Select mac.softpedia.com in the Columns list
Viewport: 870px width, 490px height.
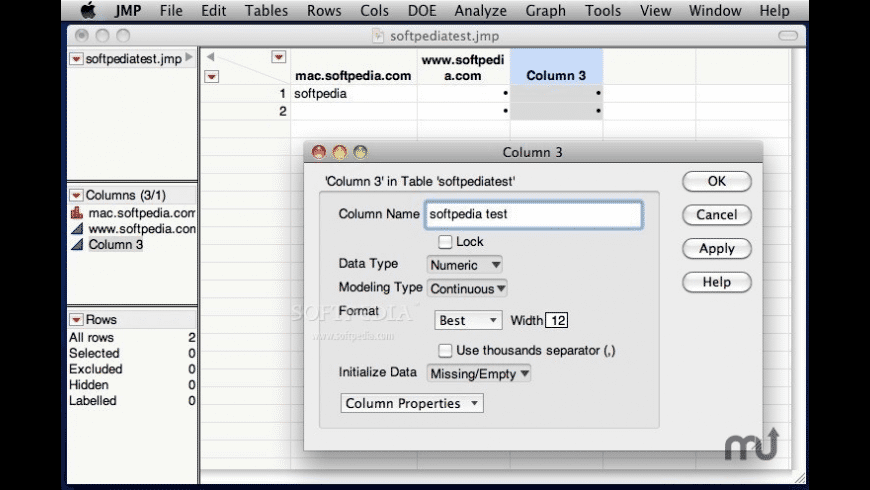point(141,213)
